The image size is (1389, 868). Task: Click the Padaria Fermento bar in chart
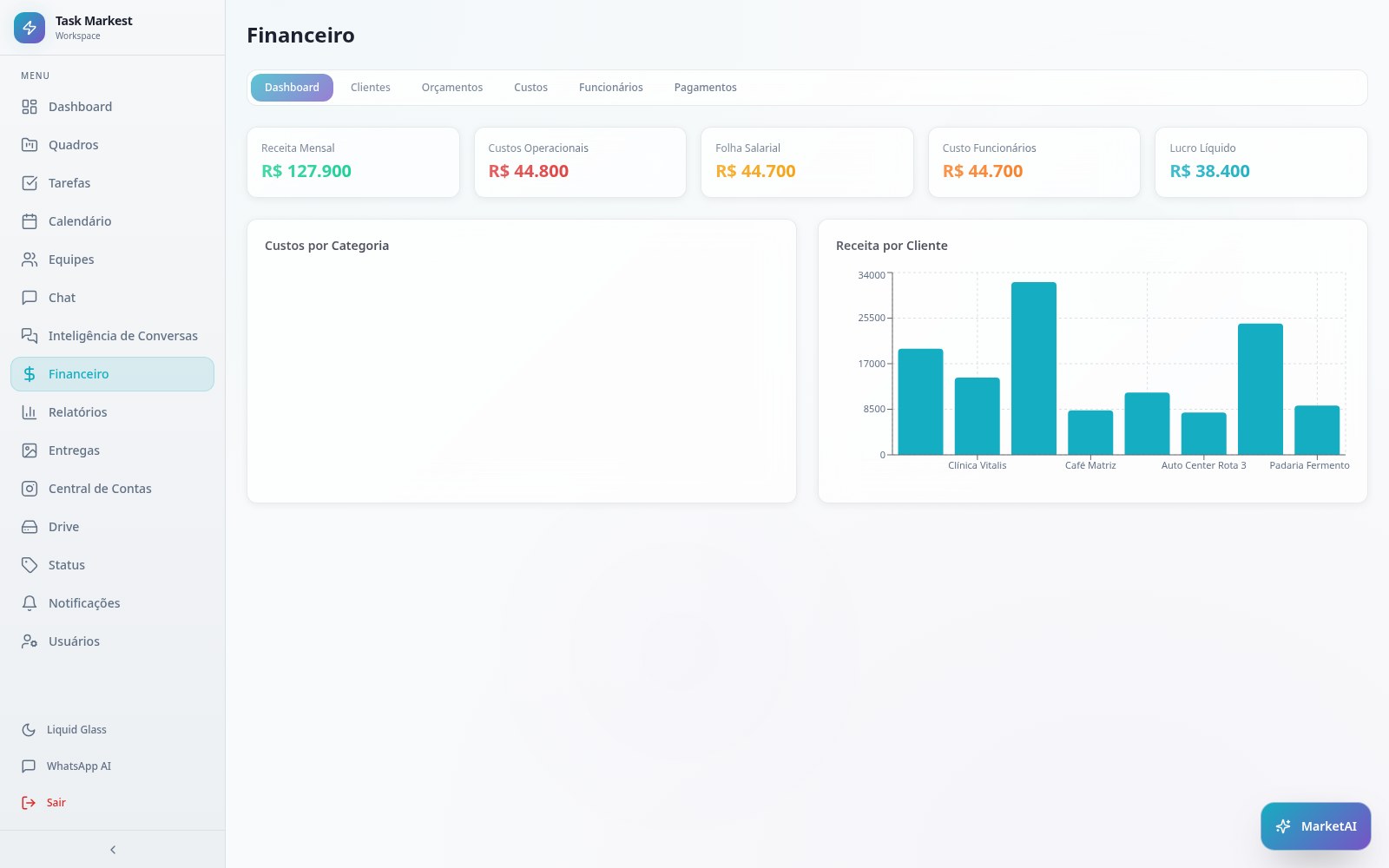[x=1317, y=430]
